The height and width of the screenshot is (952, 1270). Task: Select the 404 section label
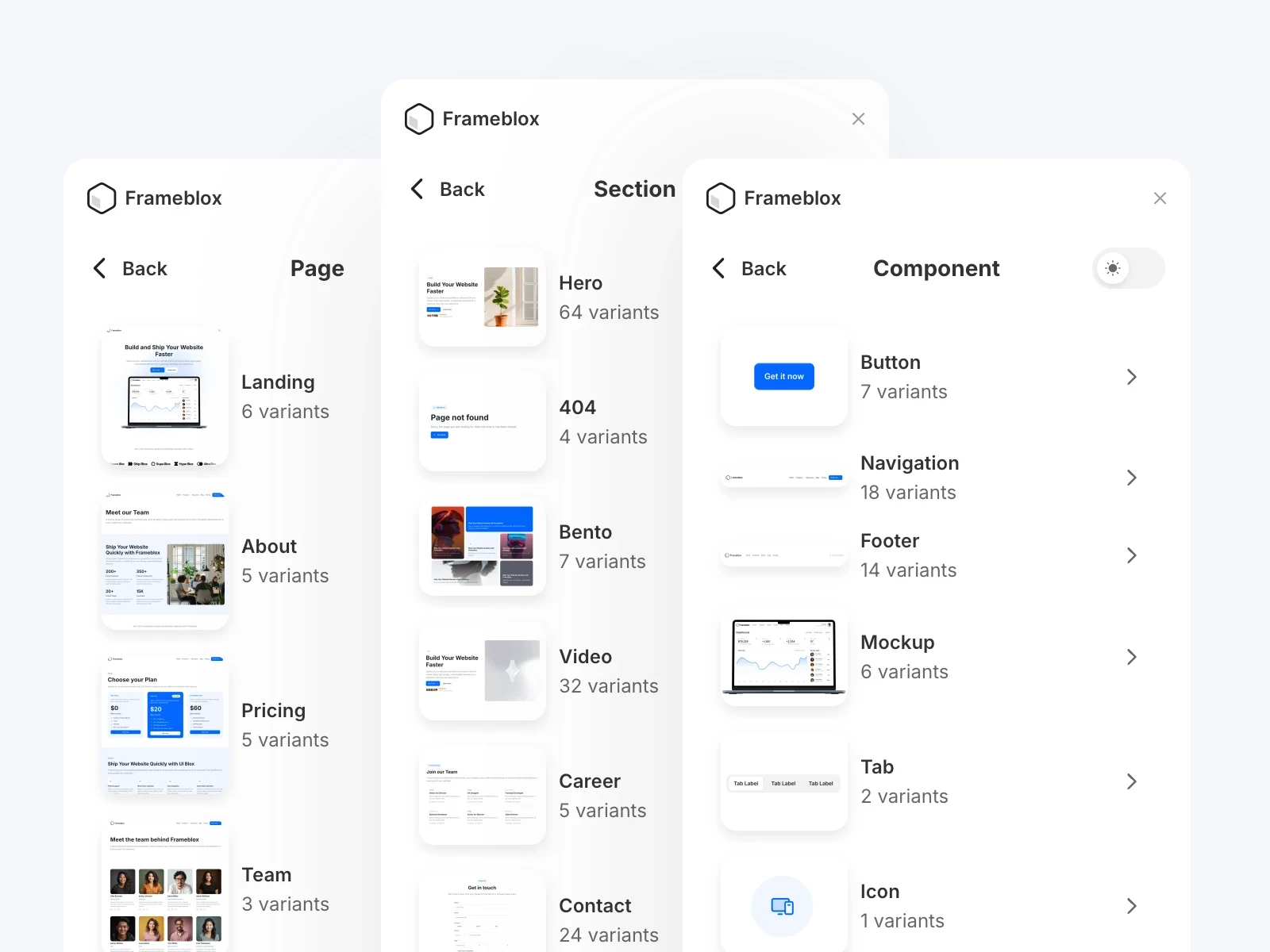[577, 408]
